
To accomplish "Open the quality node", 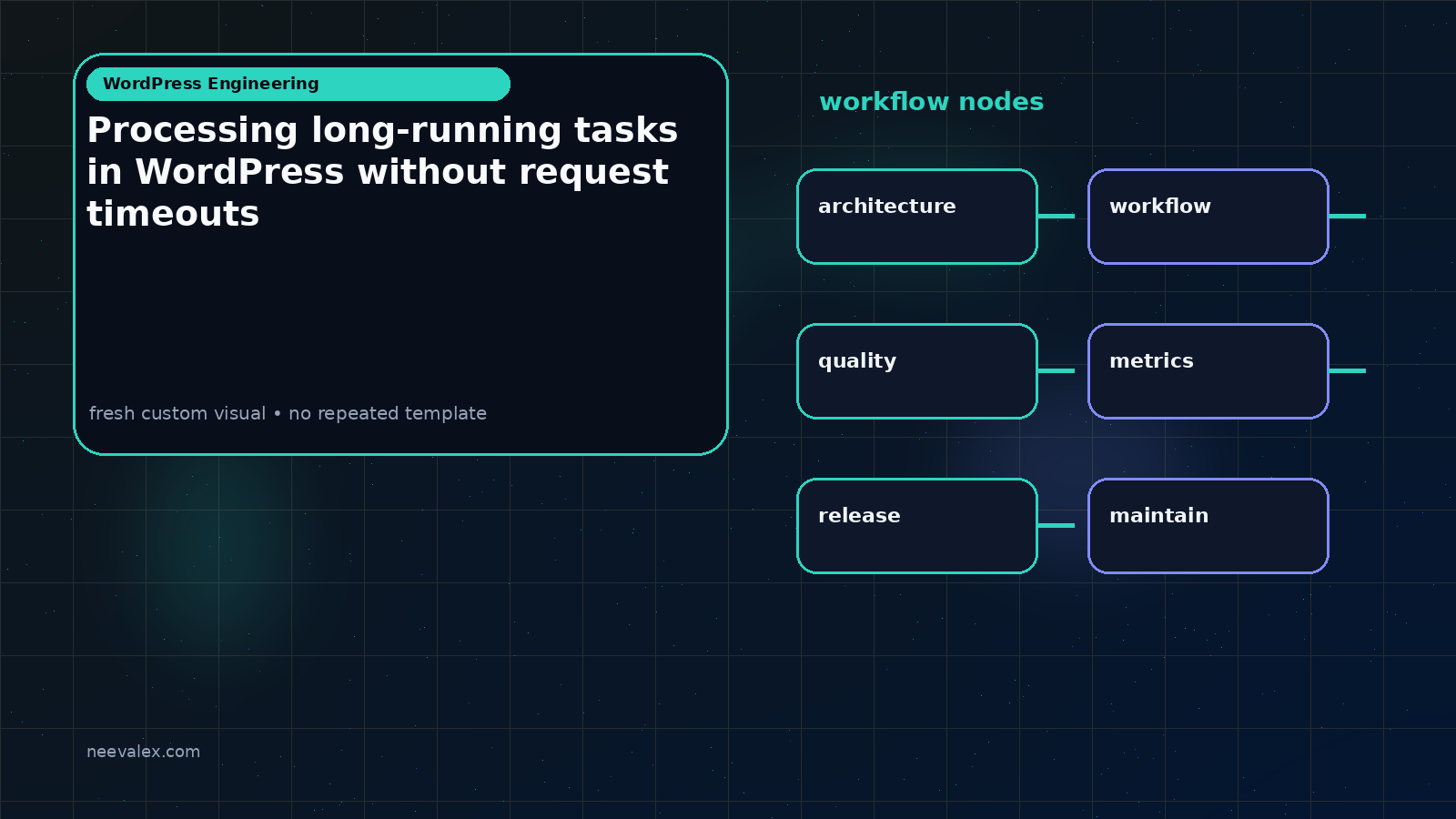I will tap(917, 371).
